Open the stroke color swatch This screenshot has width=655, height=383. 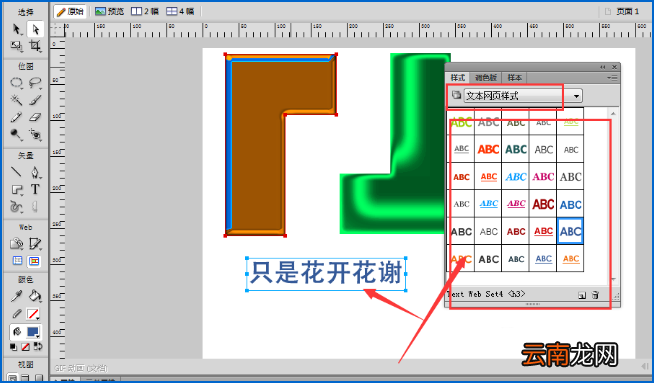[33, 314]
